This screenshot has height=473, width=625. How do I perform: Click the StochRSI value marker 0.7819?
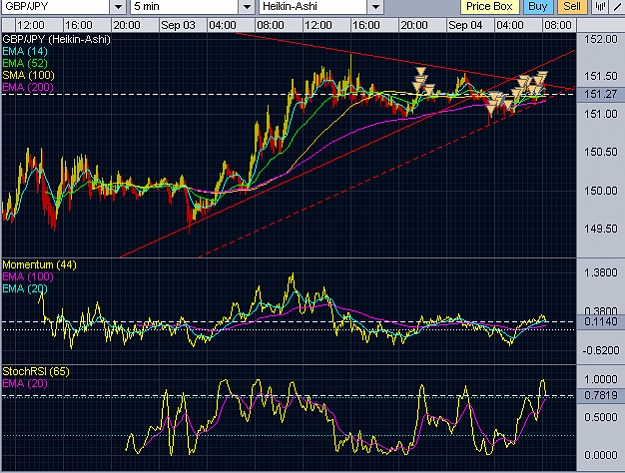click(600, 395)
